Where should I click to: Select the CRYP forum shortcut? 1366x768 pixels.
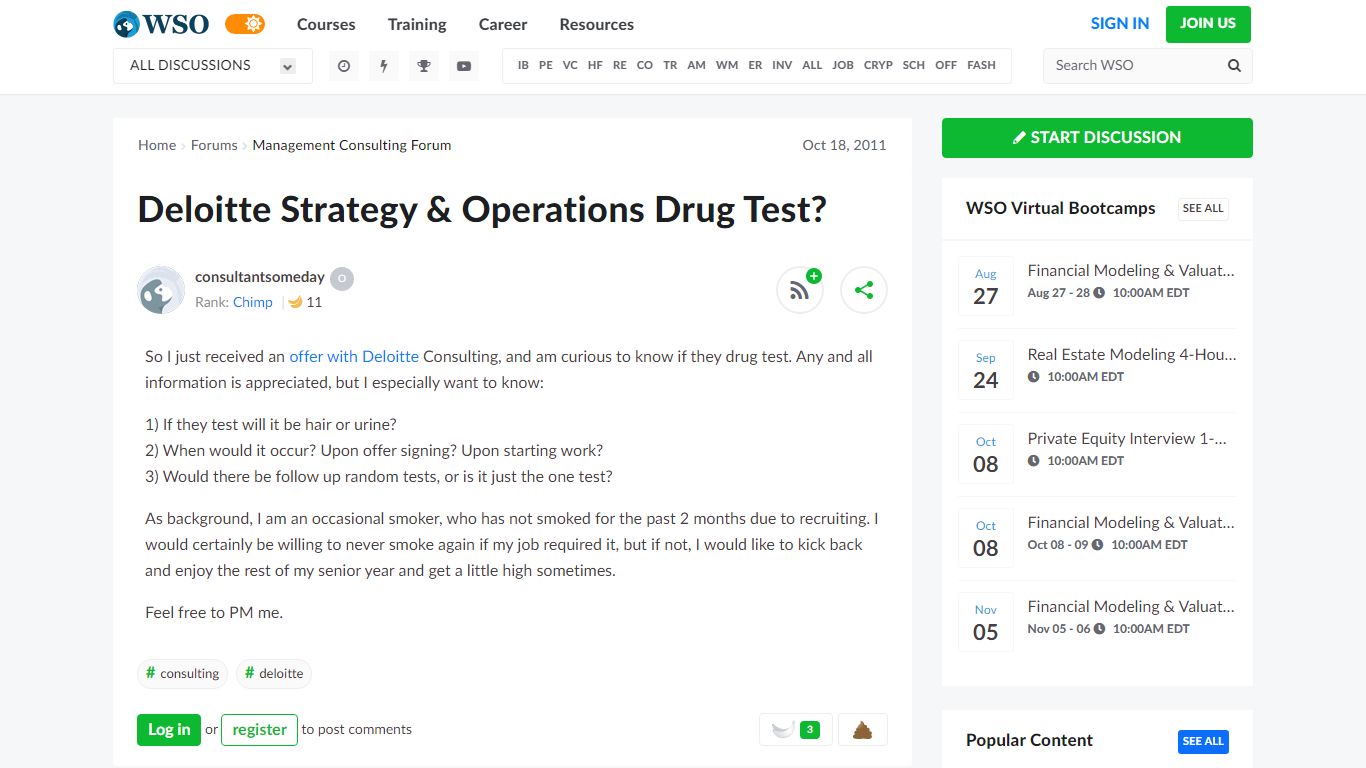tap(878, 65)
